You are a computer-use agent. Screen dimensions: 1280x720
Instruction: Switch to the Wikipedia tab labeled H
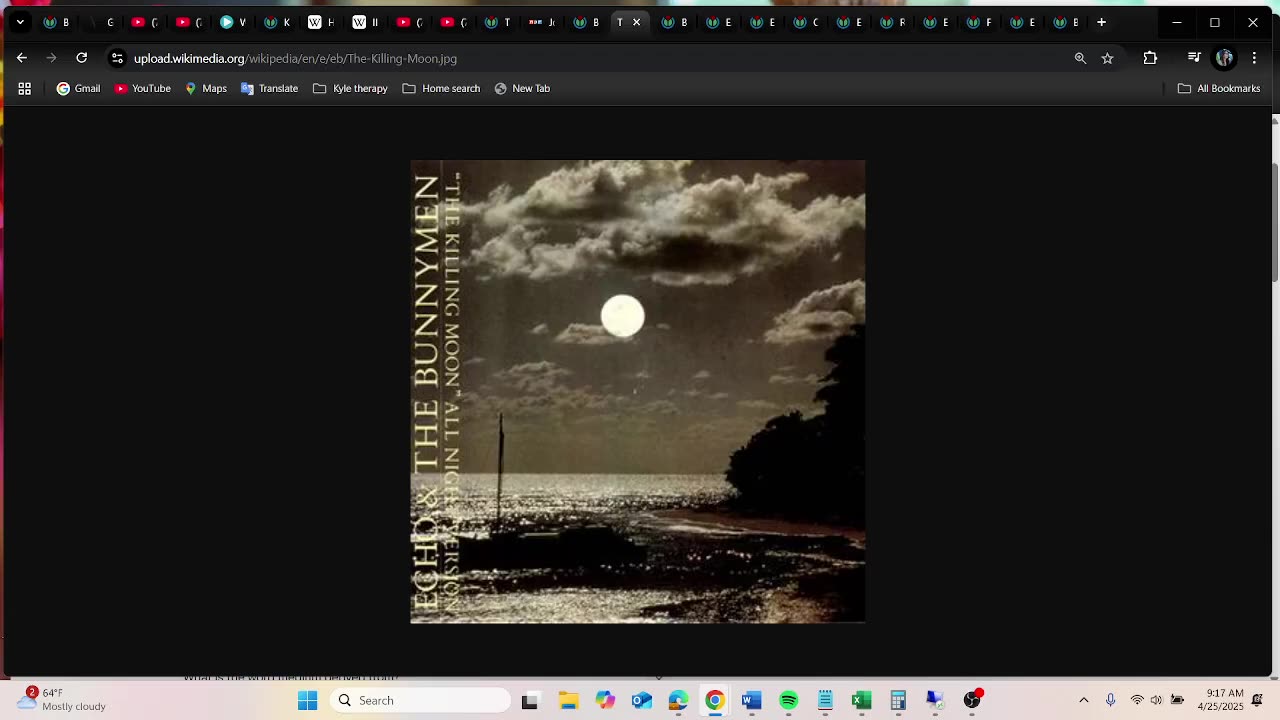pyautogui.click(x=320, y=22)
